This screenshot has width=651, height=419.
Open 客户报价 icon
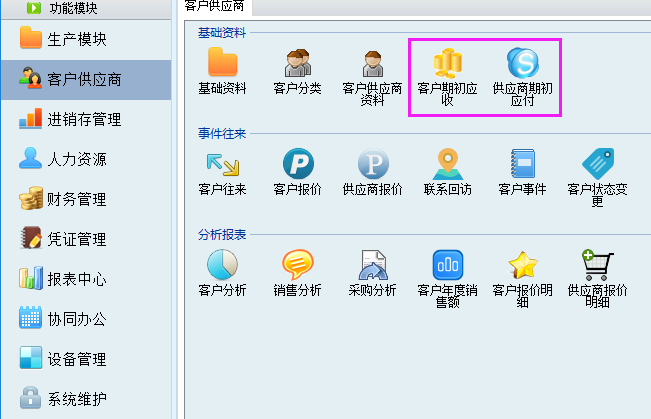tap(297, 163)
